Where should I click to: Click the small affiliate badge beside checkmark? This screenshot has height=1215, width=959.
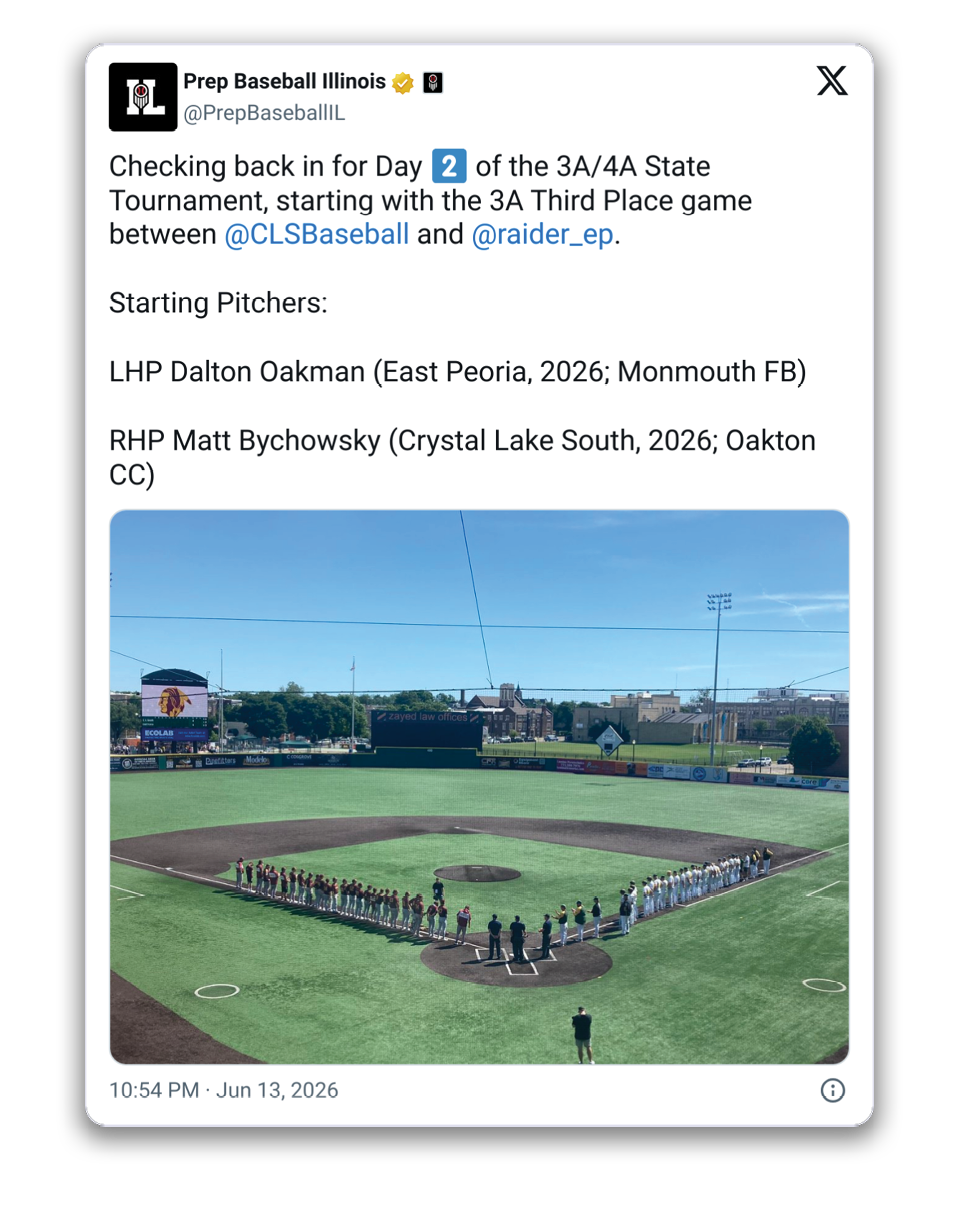click(433, 83)
